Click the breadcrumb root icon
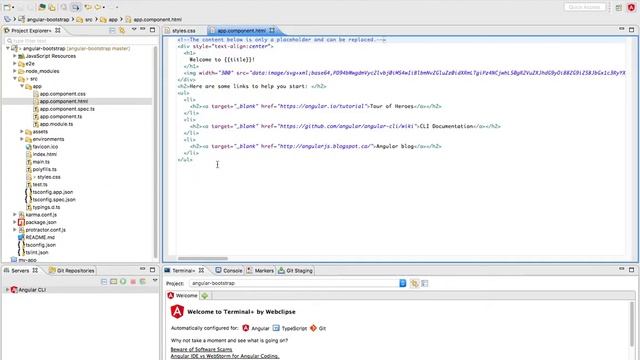The image size is (640, 360). pos(7,19)
